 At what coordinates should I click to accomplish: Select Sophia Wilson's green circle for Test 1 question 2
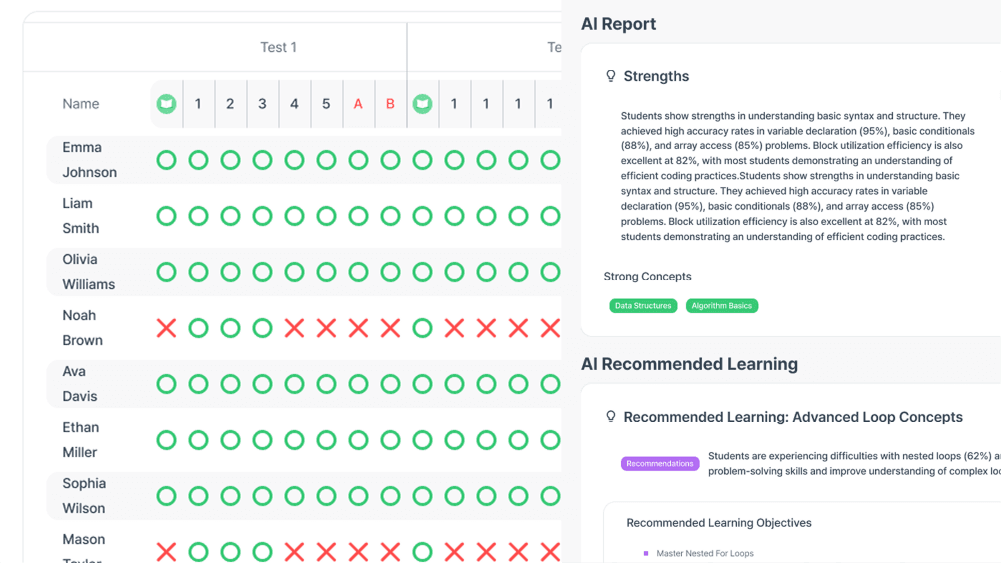coord(230,496)
